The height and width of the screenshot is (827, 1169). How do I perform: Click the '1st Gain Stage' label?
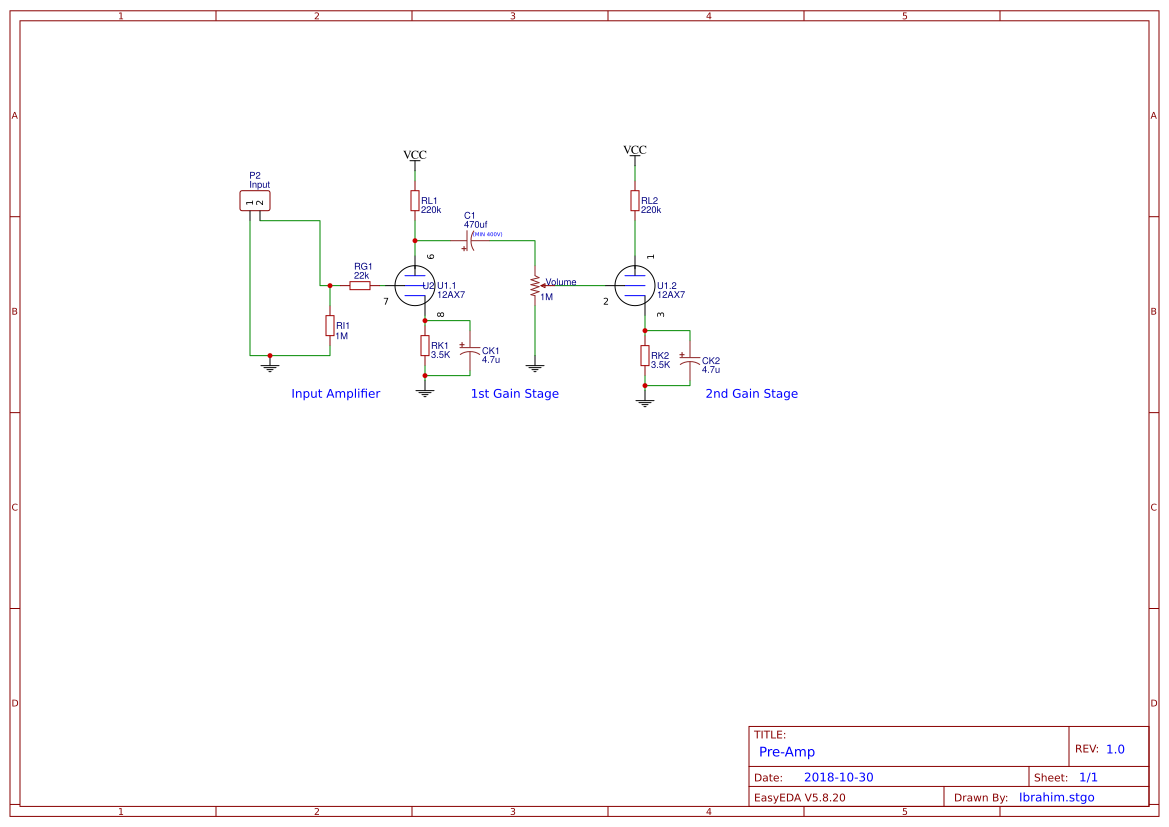pos(514,393)
